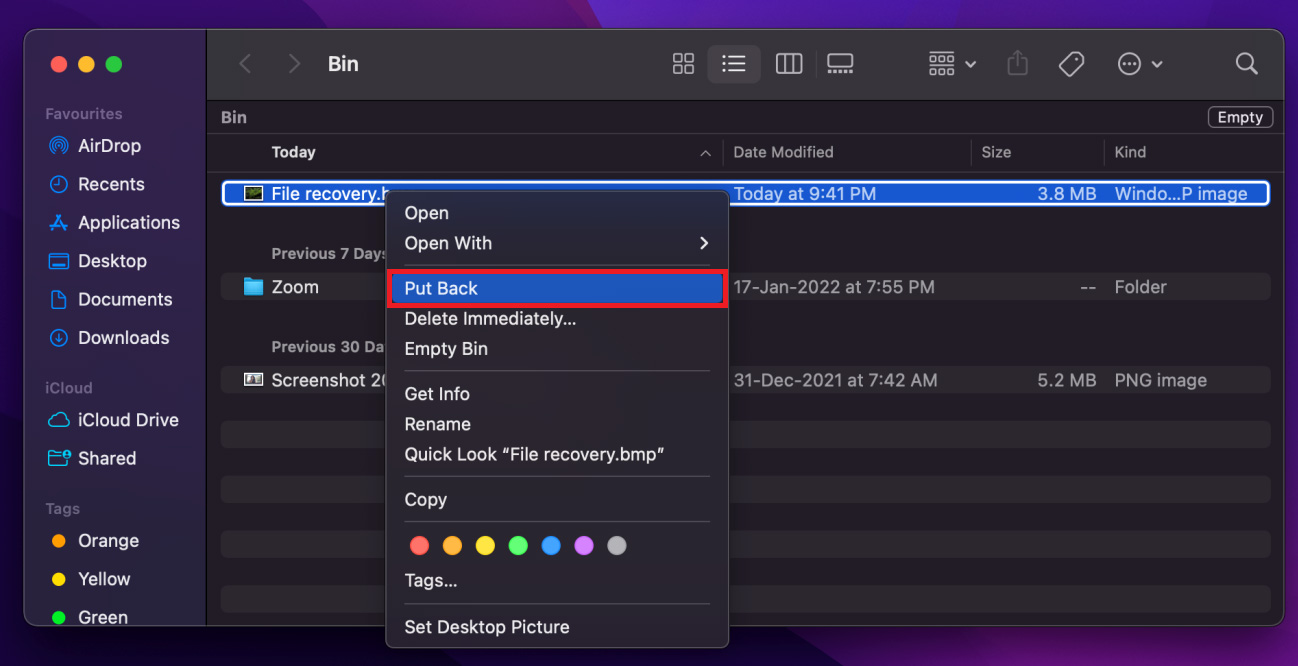Start a search with the magnifier icon
This screenshot has height=666, width=1298.
(1246, 63)
